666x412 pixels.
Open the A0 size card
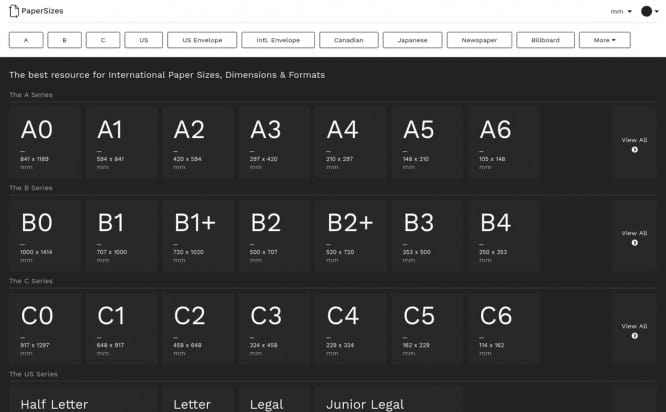[x=45, y=142]
